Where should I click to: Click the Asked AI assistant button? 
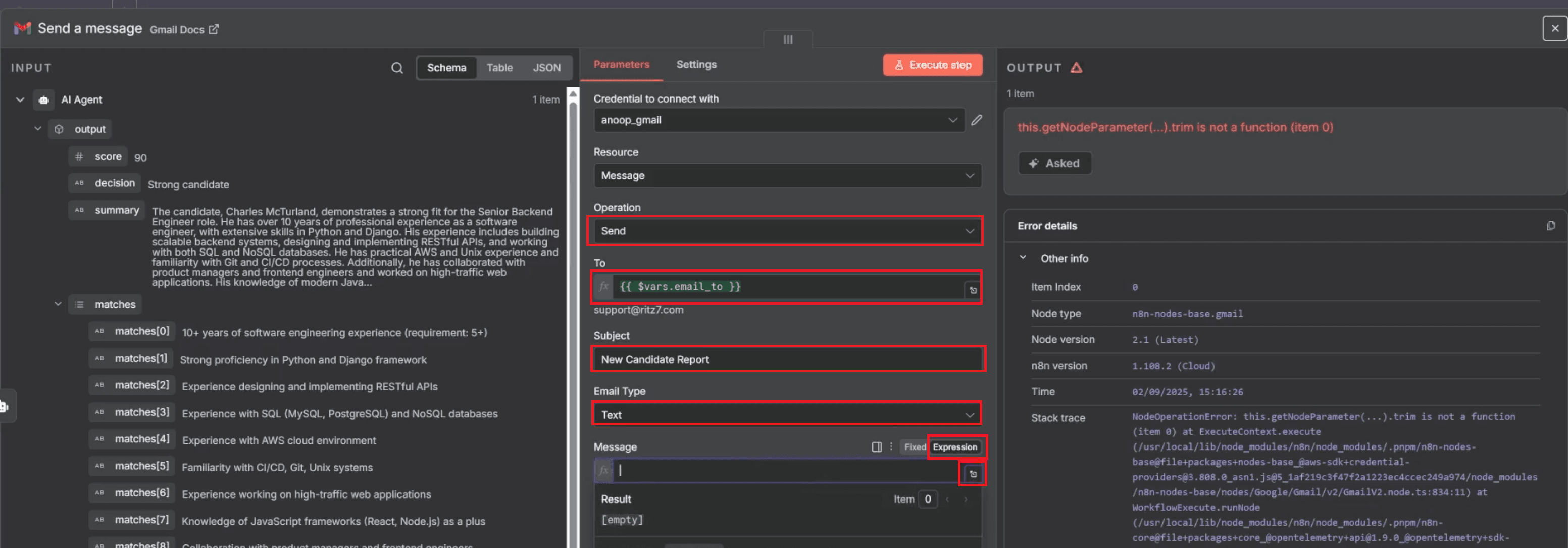tap(1055, 163)
